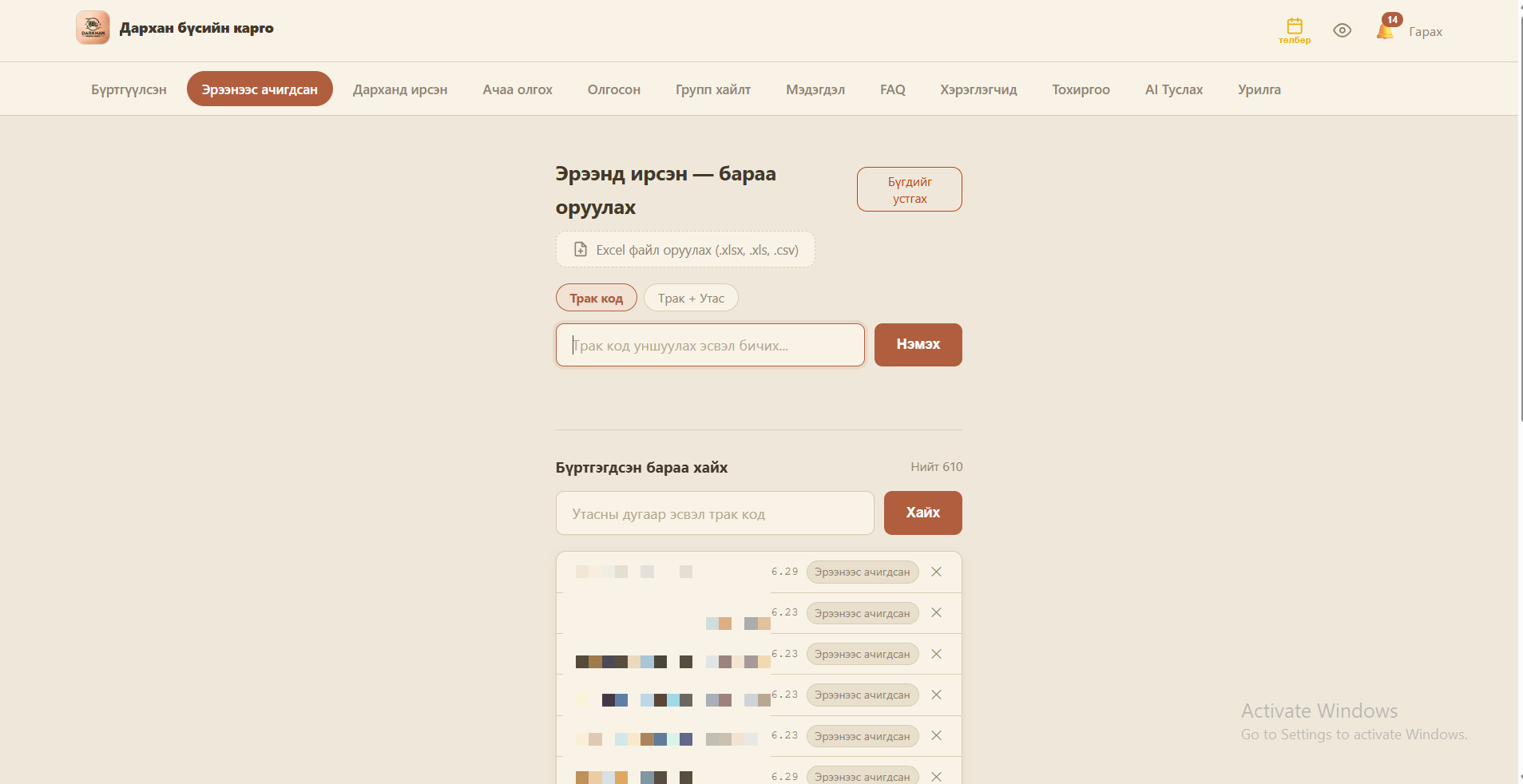Delete the fourth row with X icon
Screen dimensions: 1523x784
click(937, 695)
